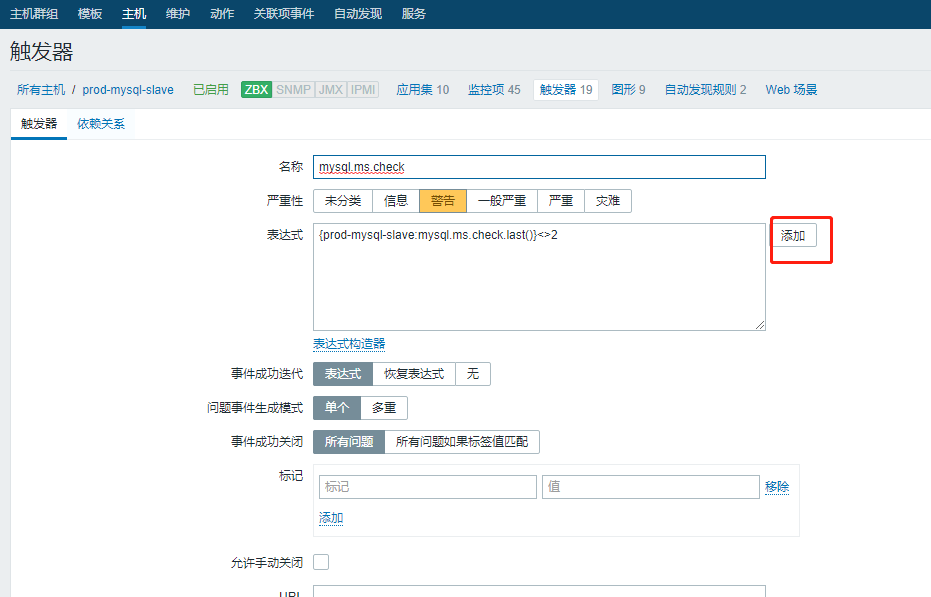The width and height of the screenshot is (931, 597).
Task: Choose 单个 problem event generation mode
Action: pos(337,408)
